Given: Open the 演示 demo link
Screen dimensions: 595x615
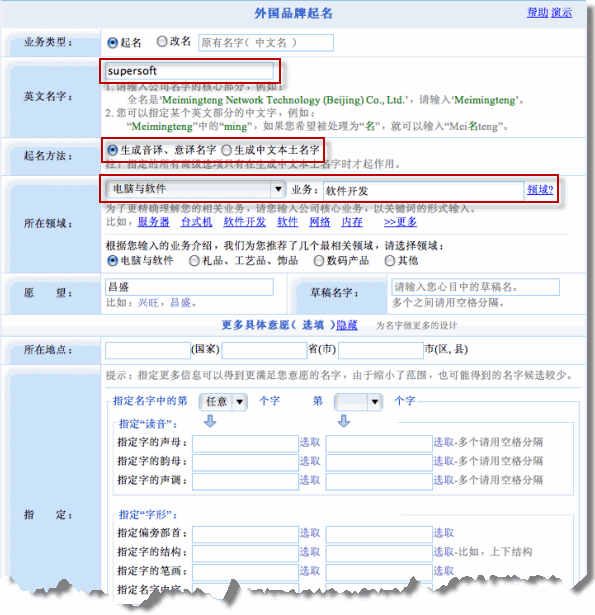Looking at the screenshot, I should coord(561,13).
